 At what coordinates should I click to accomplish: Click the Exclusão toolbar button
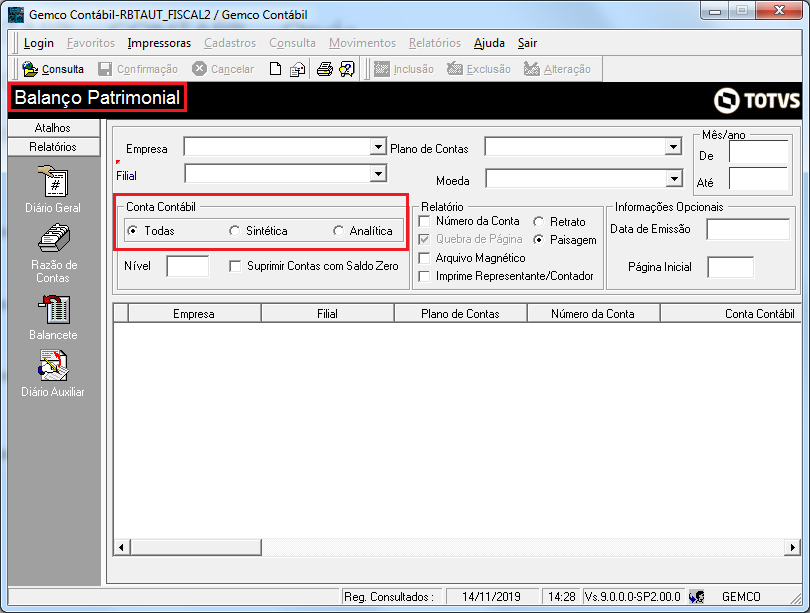478,69
